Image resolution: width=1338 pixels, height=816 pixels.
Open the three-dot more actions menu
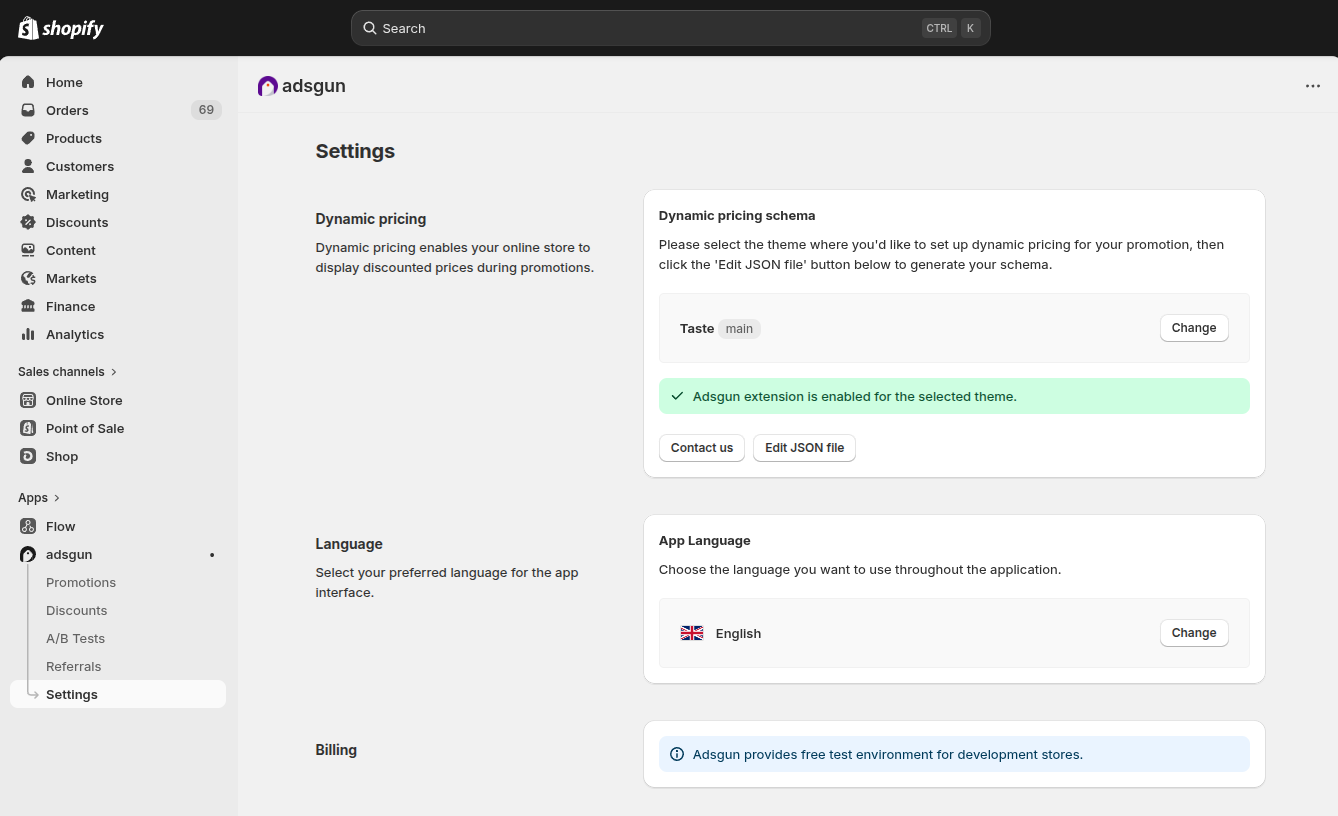click(1313, 86)
